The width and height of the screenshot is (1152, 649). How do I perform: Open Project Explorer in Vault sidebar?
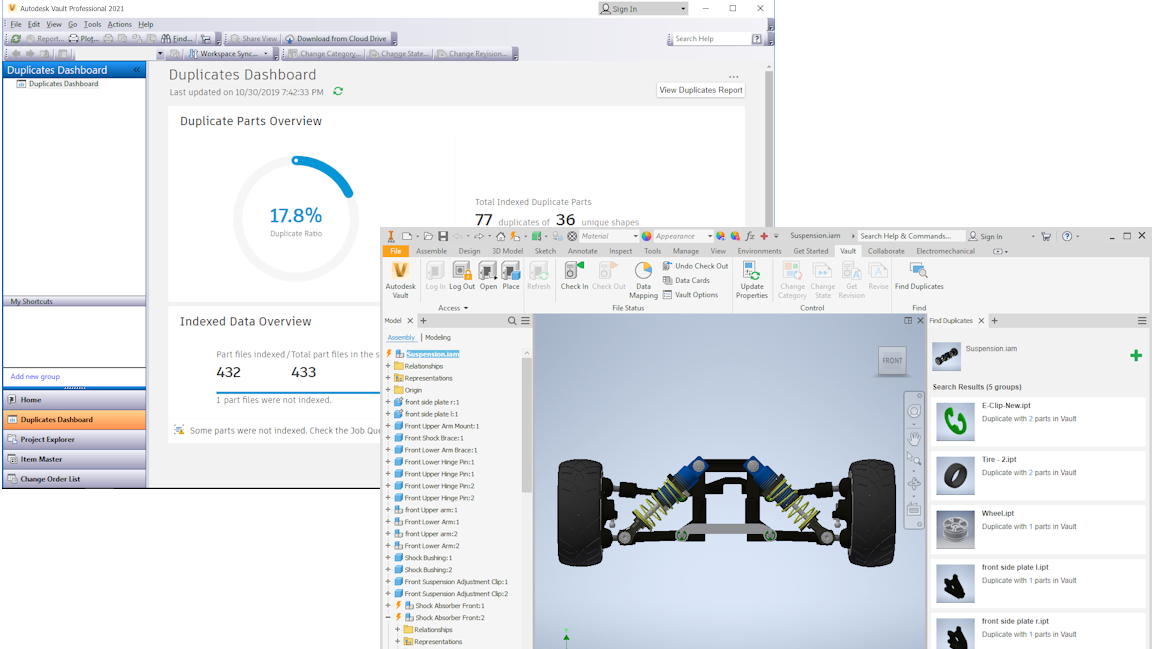[x=74, y=439]
